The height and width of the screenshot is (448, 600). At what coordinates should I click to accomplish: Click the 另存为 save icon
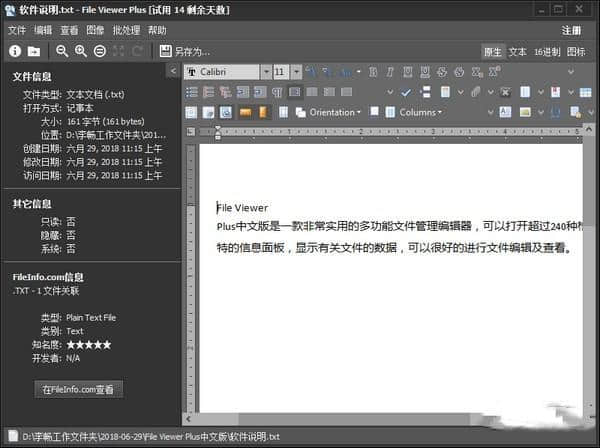(x=166, y=51)
